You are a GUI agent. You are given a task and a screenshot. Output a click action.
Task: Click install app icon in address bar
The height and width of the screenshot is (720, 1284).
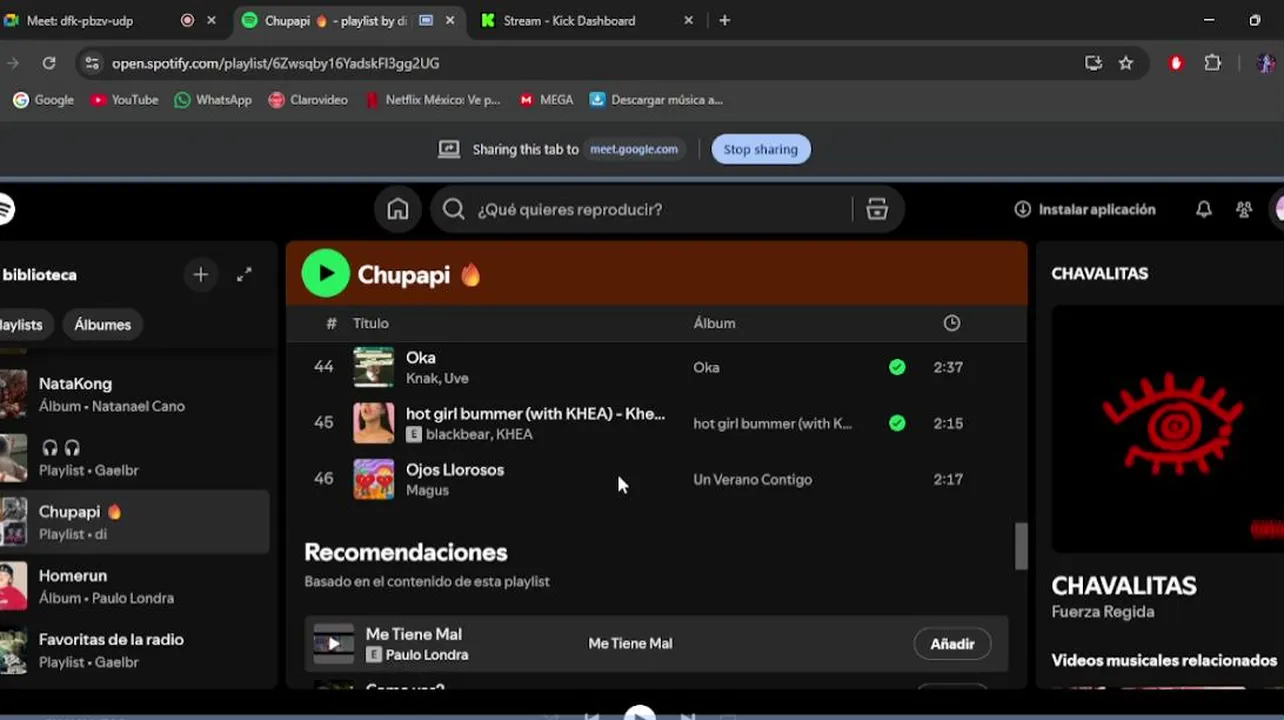1093,63
